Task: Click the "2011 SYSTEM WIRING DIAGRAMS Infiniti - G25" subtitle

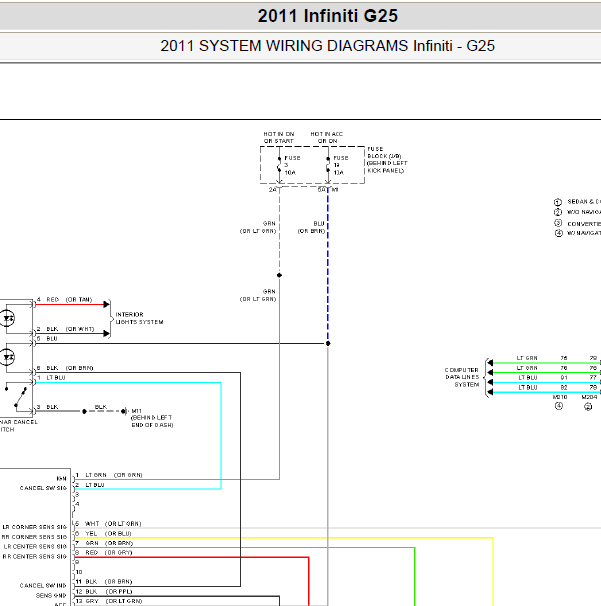Action: pos(327,46)
